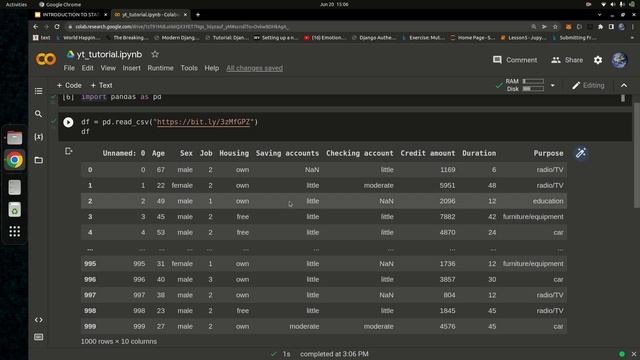Open the terminal icon at bottom of sidebar
Image resolution: width=640 pixels, height=360 pixels.
tap(38, 337)
